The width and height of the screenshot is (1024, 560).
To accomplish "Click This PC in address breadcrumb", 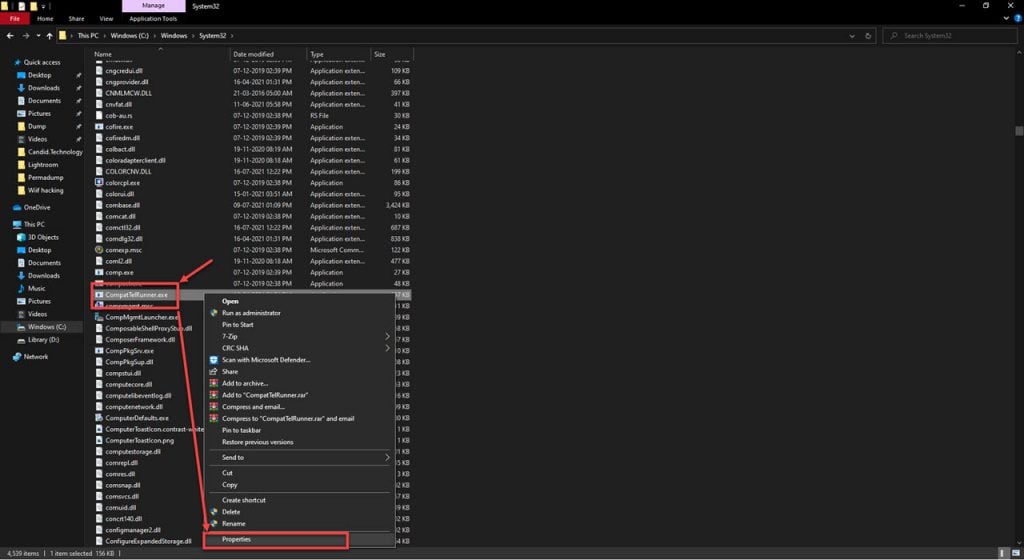I will (x=88, y=36).
